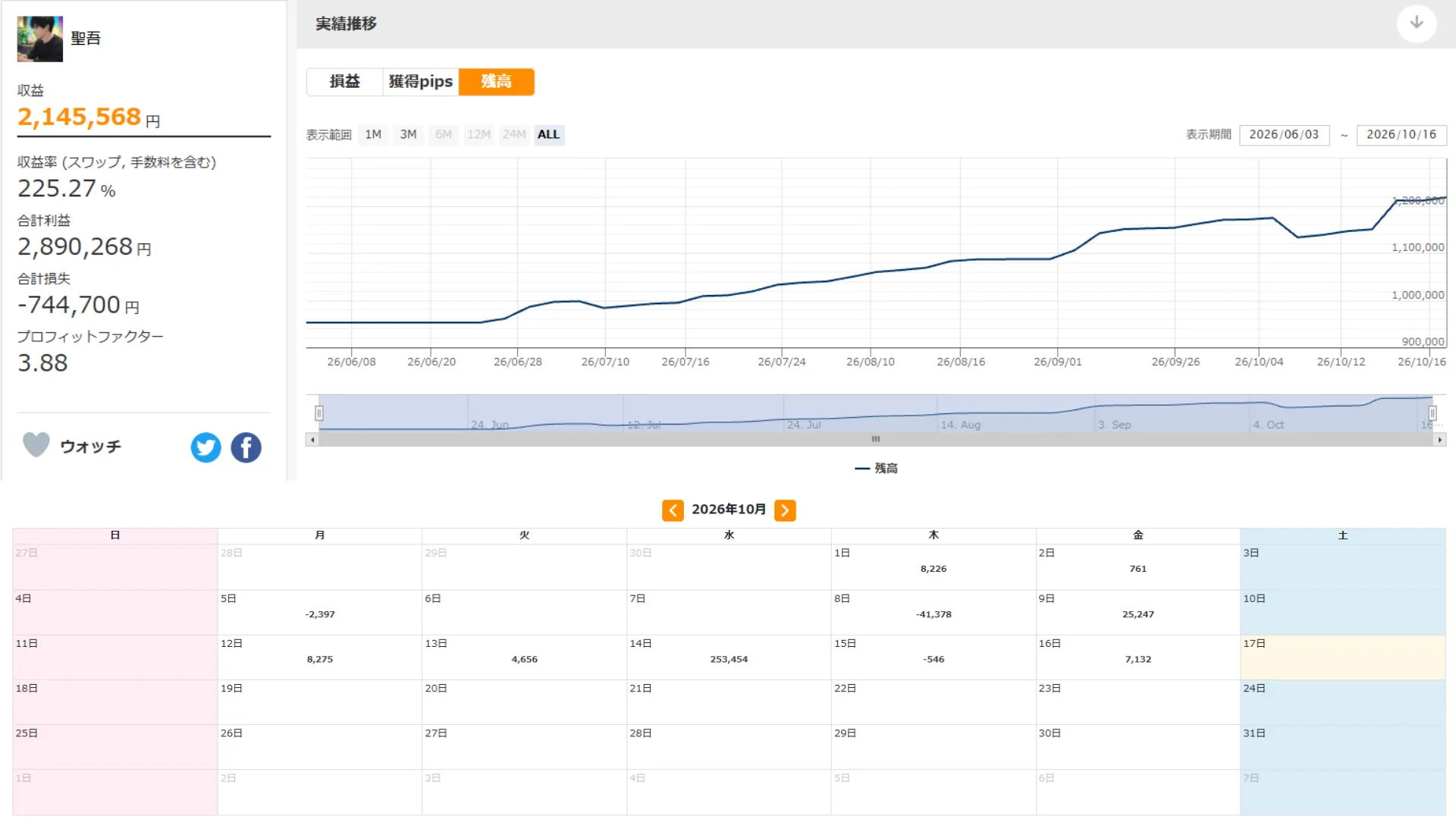Image resolution: width=1456 pixels, height=819 pixels.
Task: Click the ウォッチ label
Action: [x=90, y=447]
